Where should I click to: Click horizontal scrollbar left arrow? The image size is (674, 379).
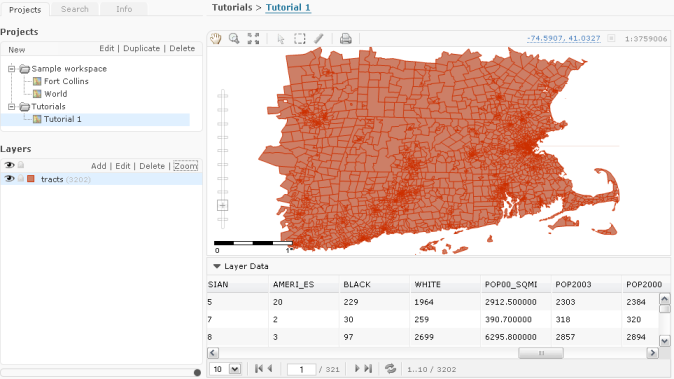[x=213, y=353]
